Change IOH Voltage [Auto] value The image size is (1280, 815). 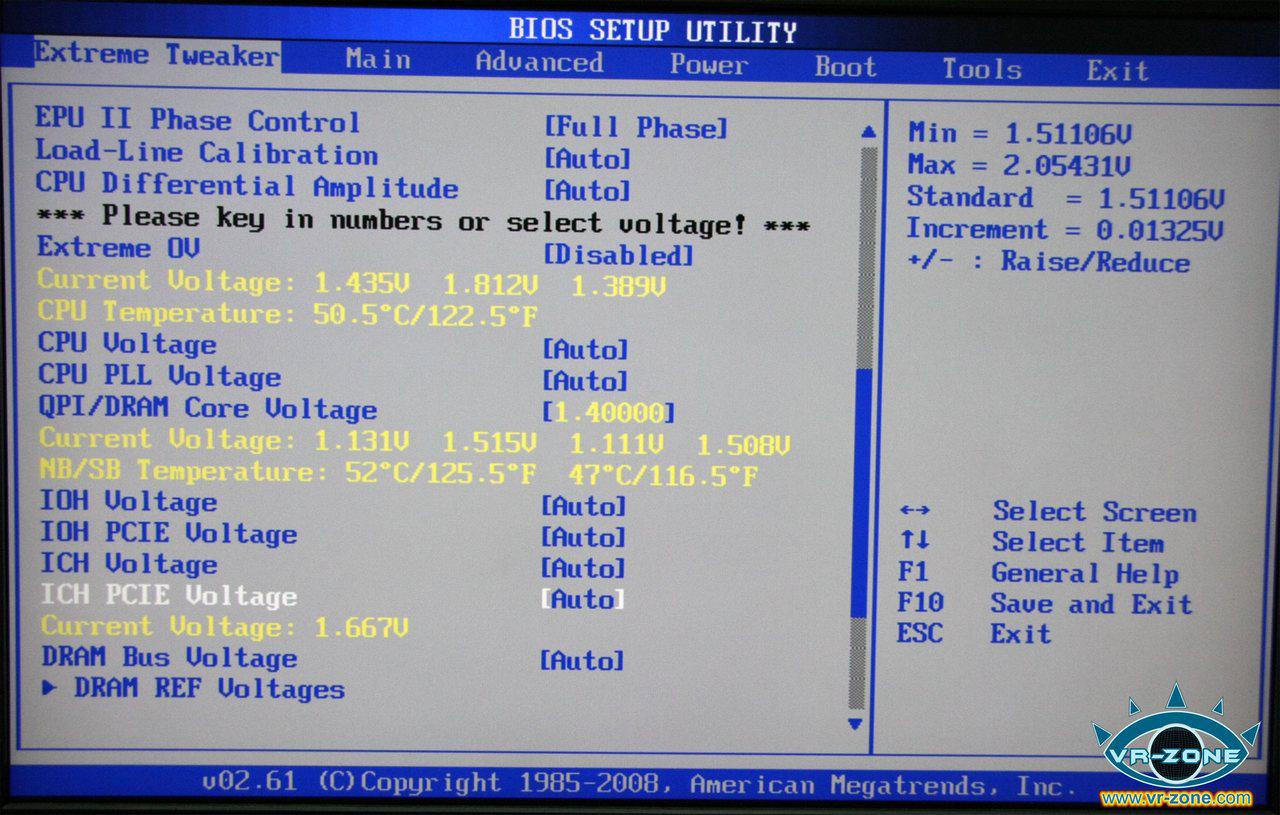tap(584, 506)
